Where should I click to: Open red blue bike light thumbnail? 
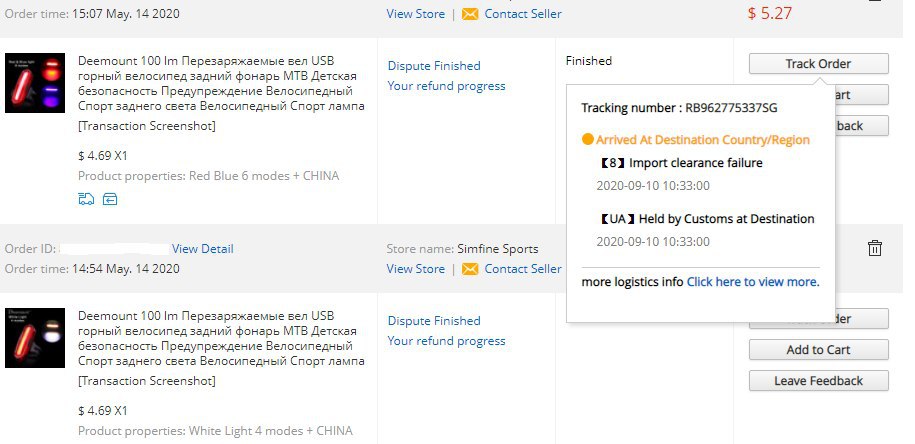[35, 83]
